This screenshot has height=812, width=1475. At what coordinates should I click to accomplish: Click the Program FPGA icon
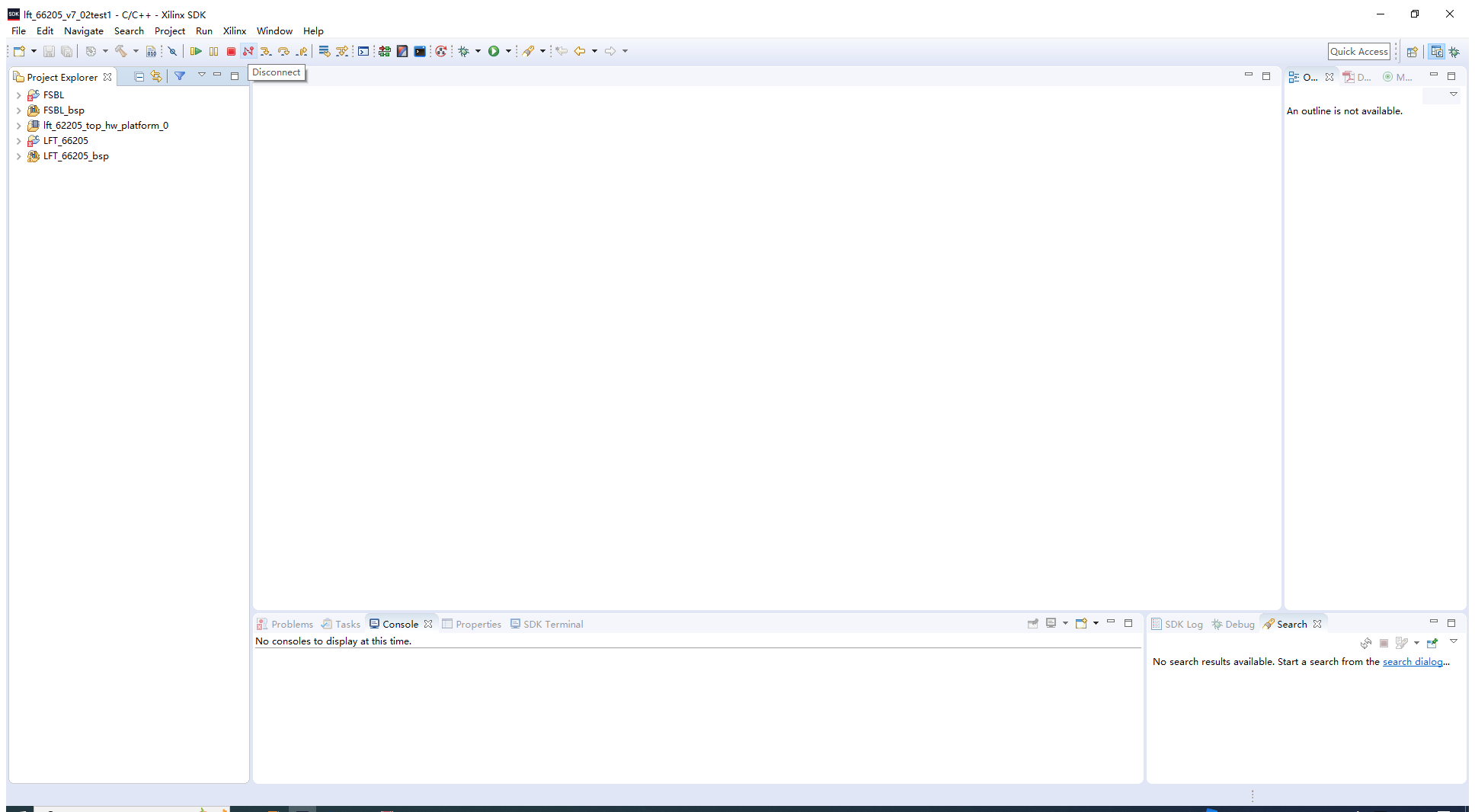[x=385, y=51]
